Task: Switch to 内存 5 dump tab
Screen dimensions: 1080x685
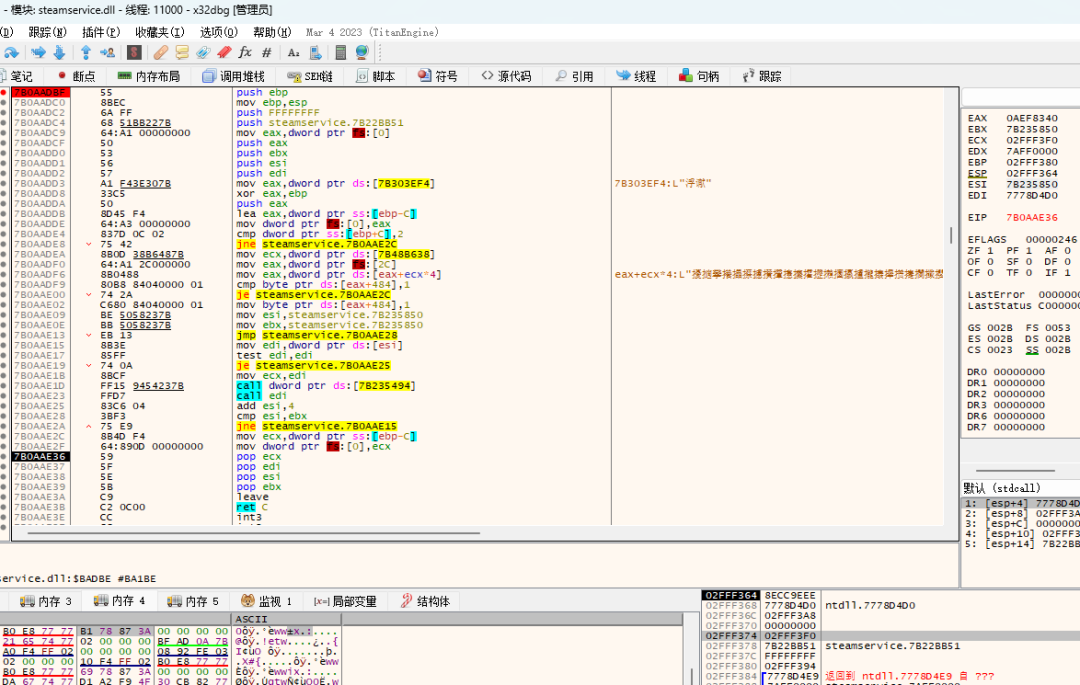Action: [194, 601]
